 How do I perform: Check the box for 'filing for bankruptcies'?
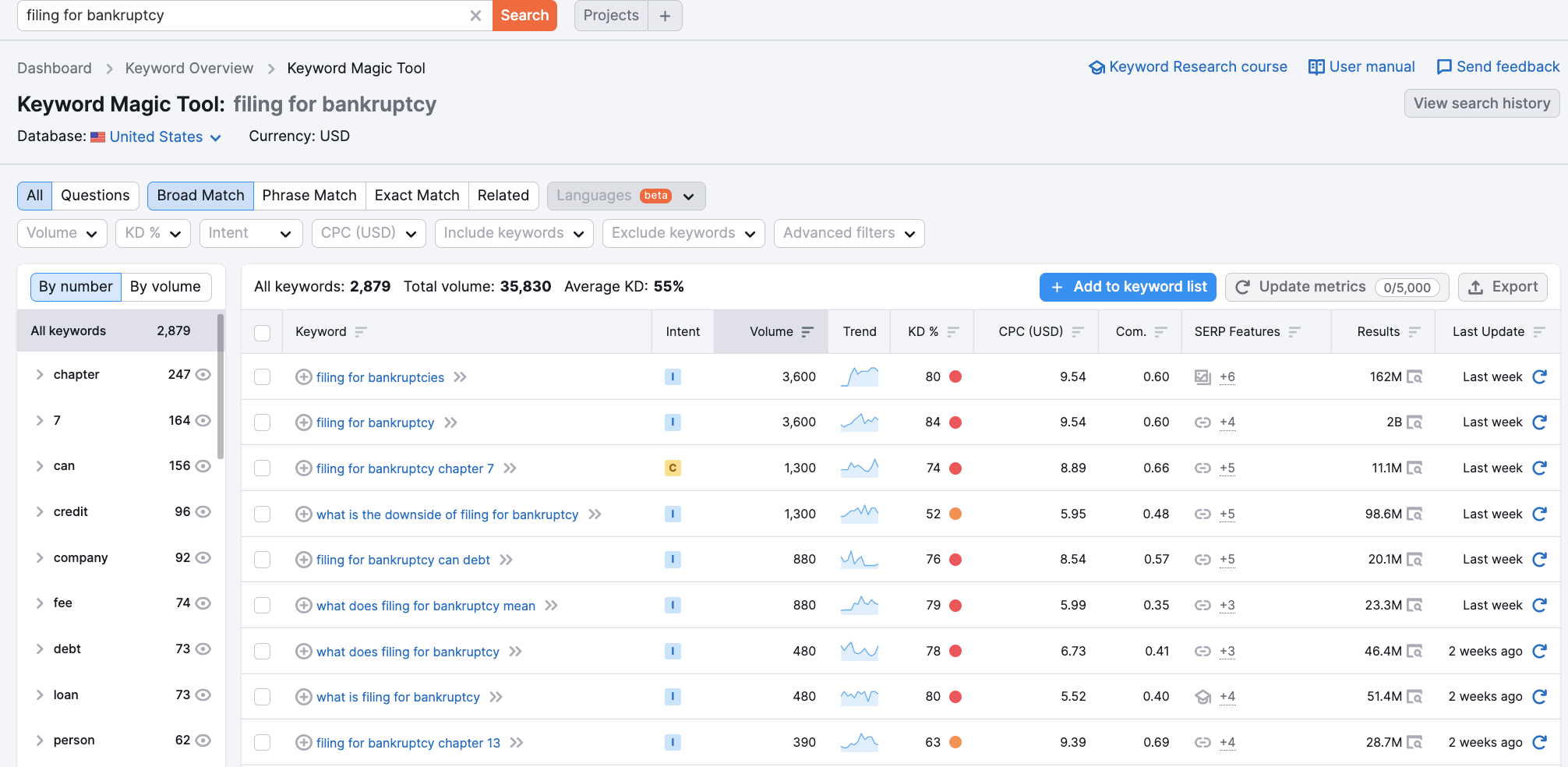[263, 377]
